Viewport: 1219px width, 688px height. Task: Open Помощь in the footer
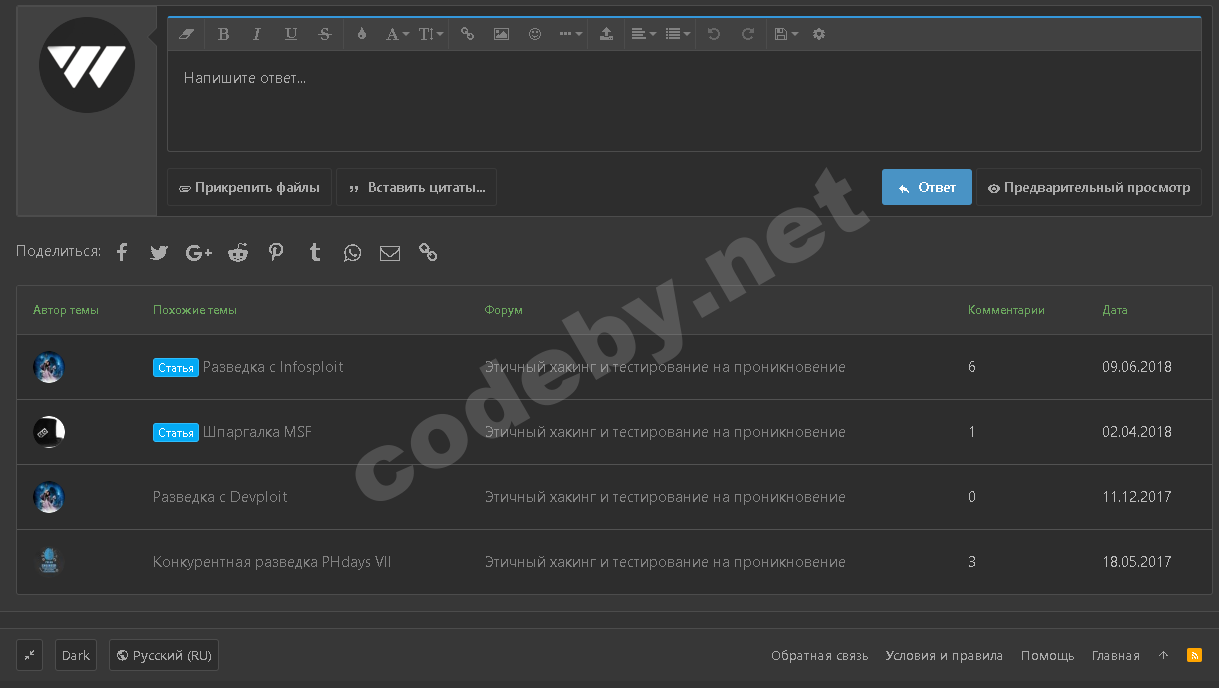[1047, 656]
